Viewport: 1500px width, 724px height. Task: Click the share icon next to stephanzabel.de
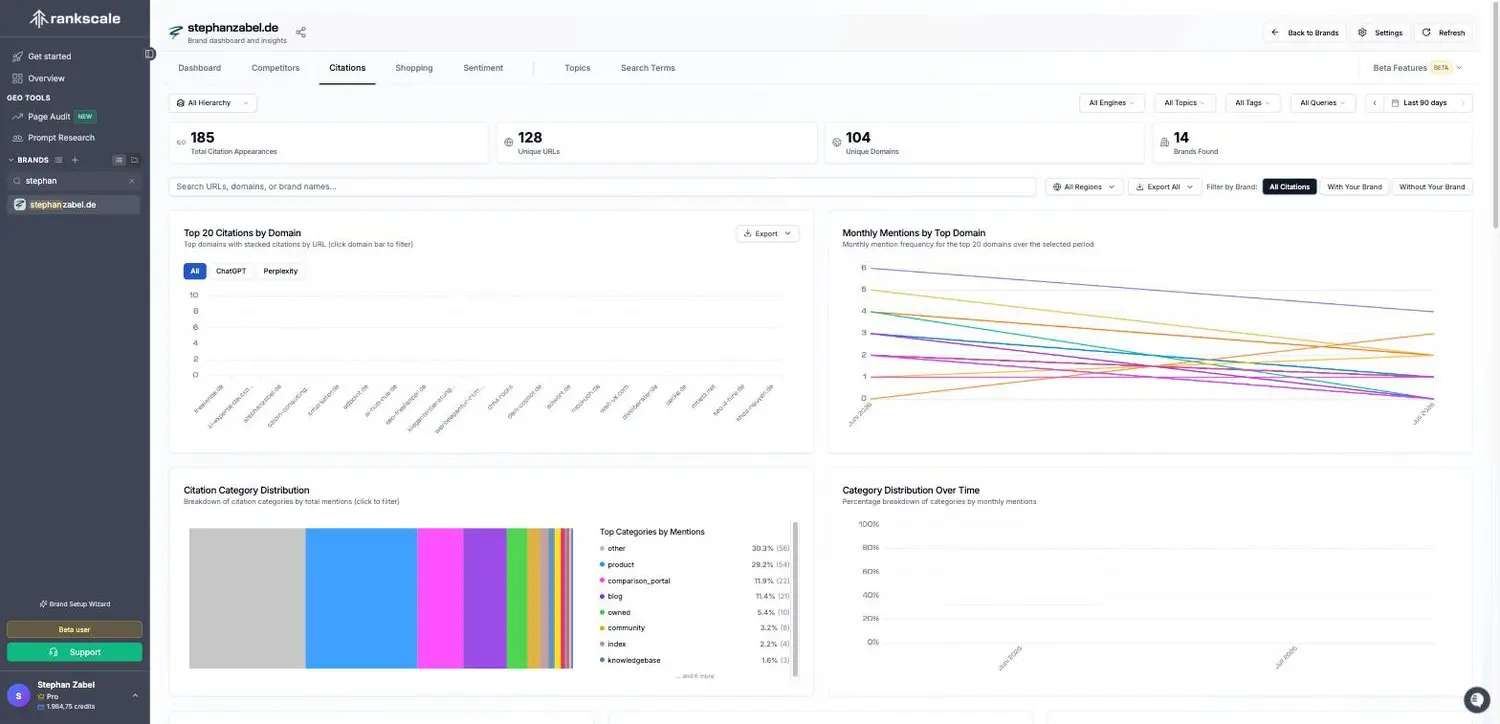[301, 32]
